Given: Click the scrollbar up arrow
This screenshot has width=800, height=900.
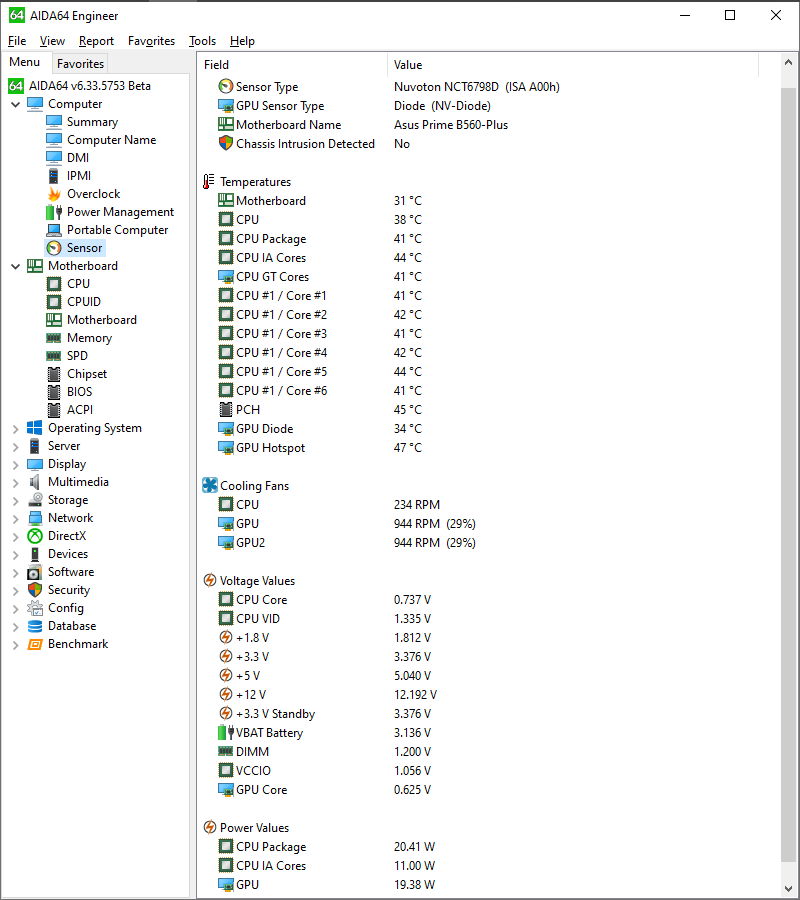Looking at the screenshot, I should (x=789, y=63).
